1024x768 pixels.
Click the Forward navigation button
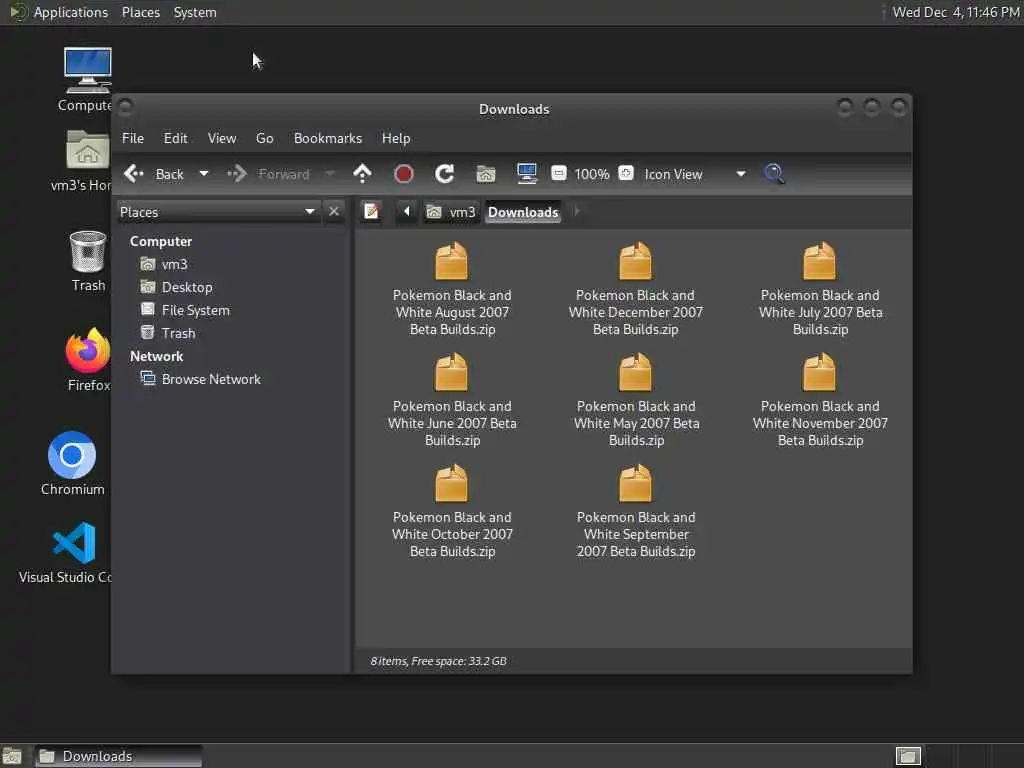point(268,174)
